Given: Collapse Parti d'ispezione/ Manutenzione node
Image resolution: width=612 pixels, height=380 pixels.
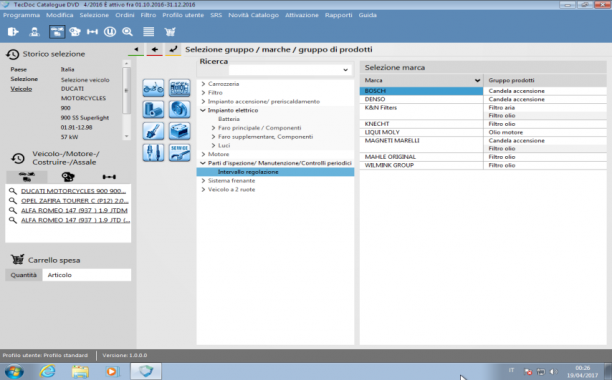Looking at the screenshot, I should tap(203, 163).
